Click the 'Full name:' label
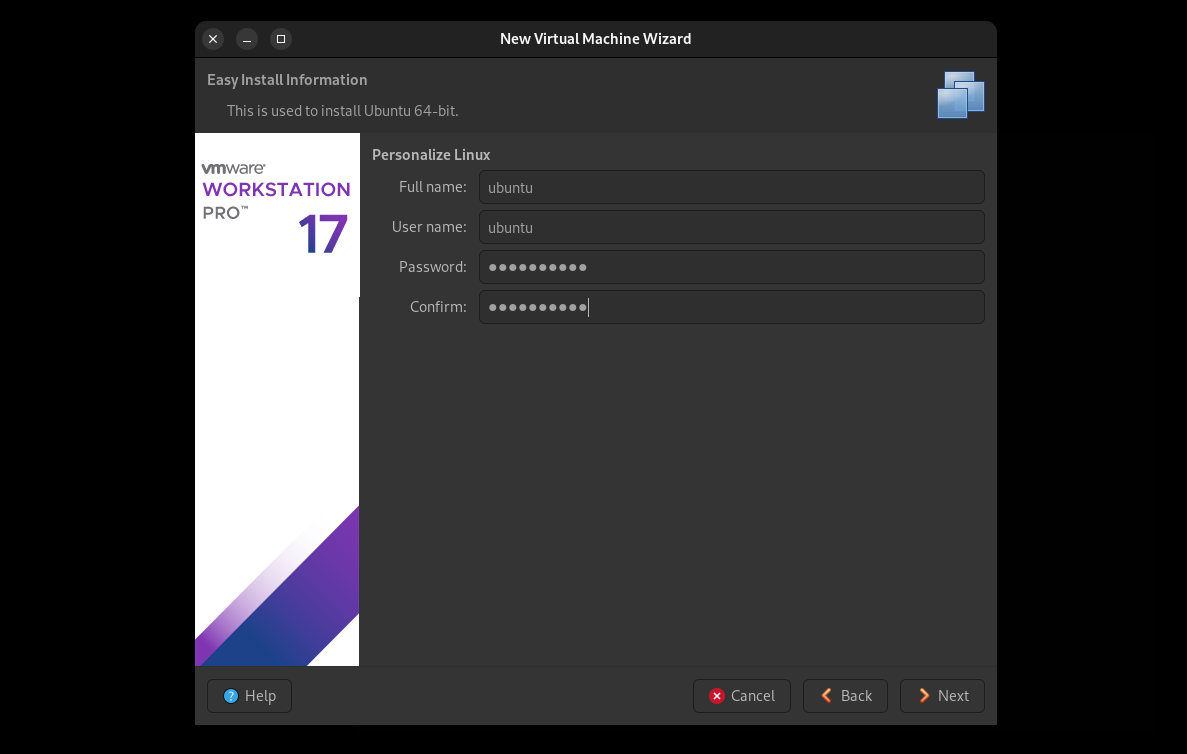Screen dimensions: 1187x754 tap(432, 187)
